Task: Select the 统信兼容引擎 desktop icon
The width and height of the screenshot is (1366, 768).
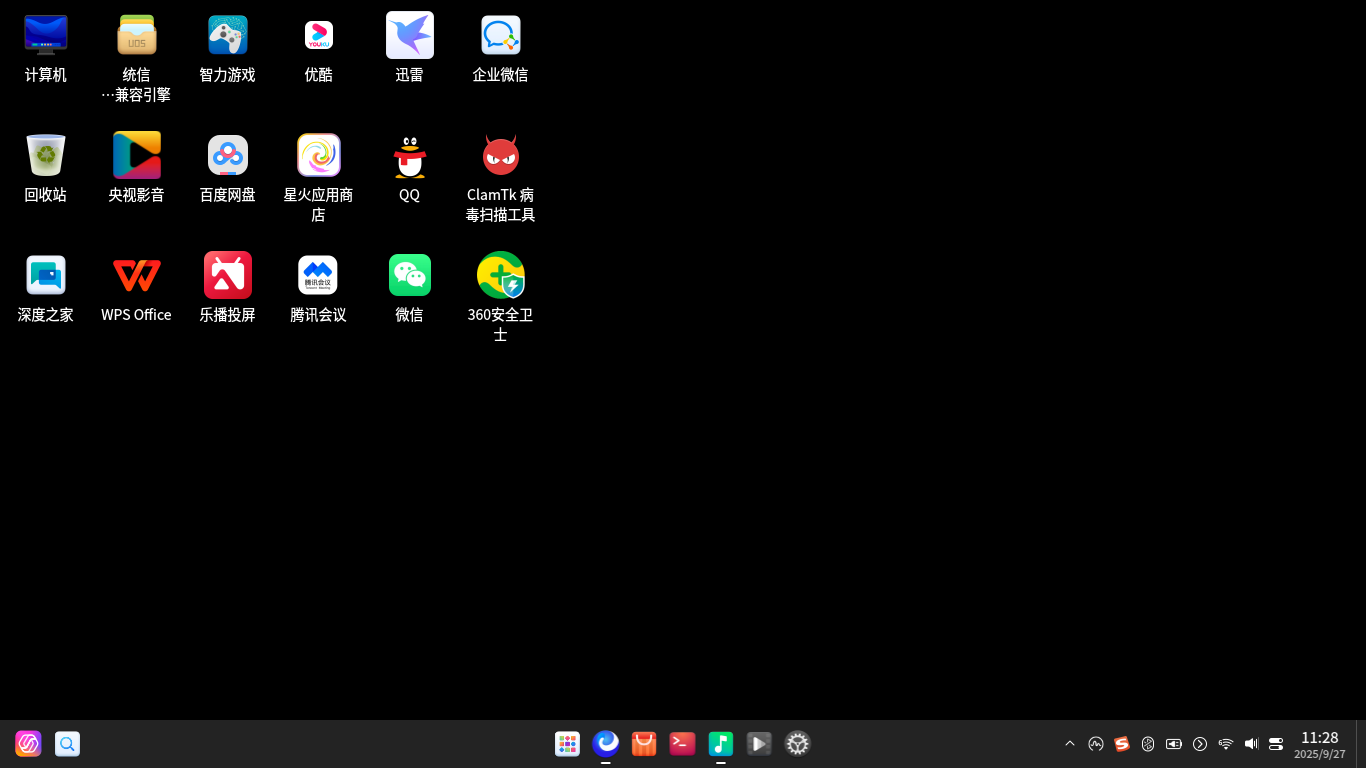Action: pos(136,35)
